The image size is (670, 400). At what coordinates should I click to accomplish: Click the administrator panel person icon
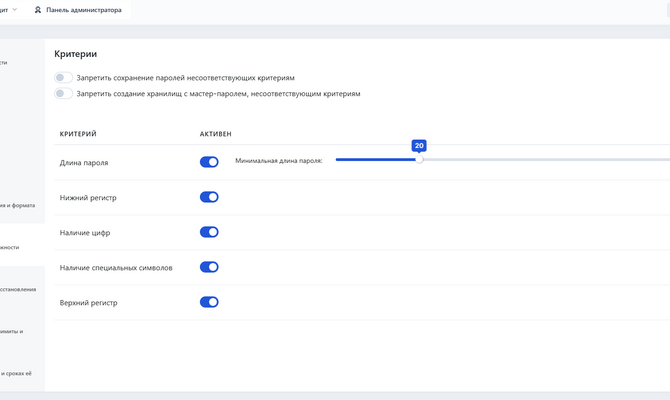click(38, 10)
